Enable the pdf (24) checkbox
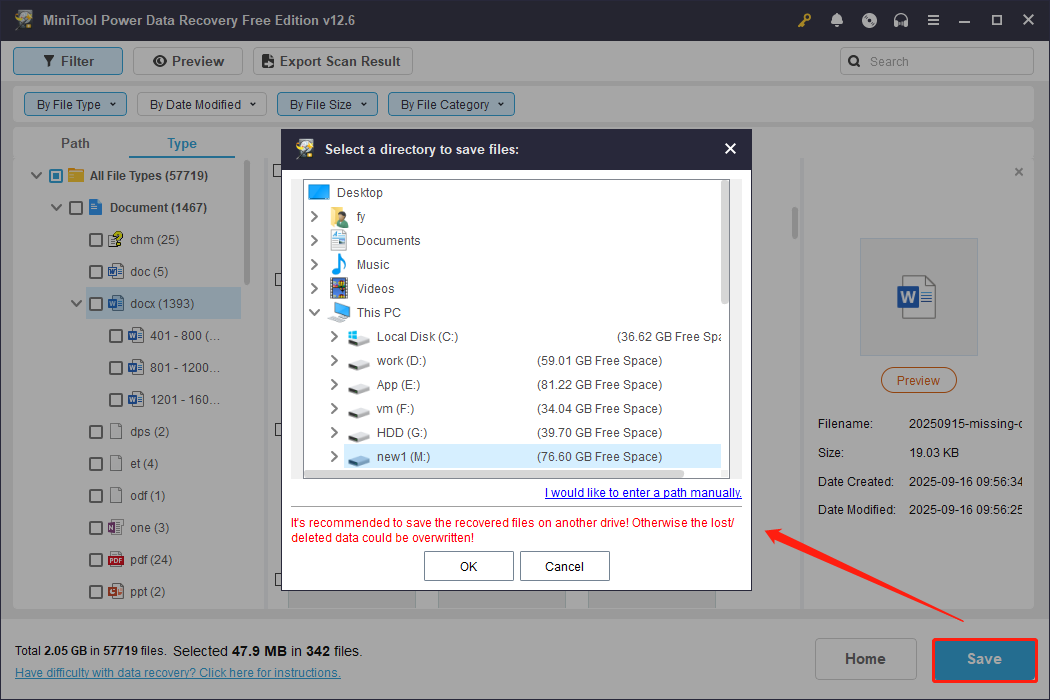The image size is (1050, 700). click(x=96, y=559)
